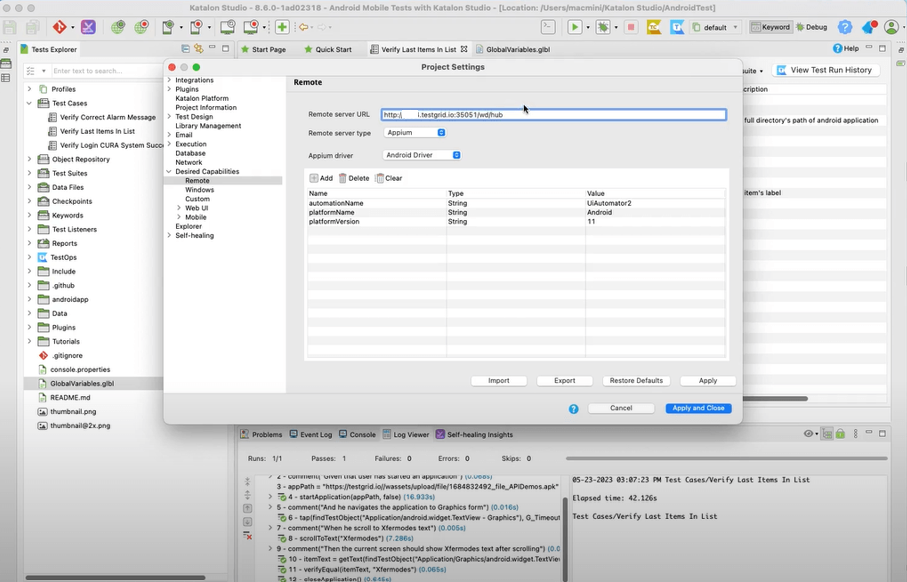This screenshot has width=907, height=582.
Task: Click the Delete capability button
Action: (354, 178)
